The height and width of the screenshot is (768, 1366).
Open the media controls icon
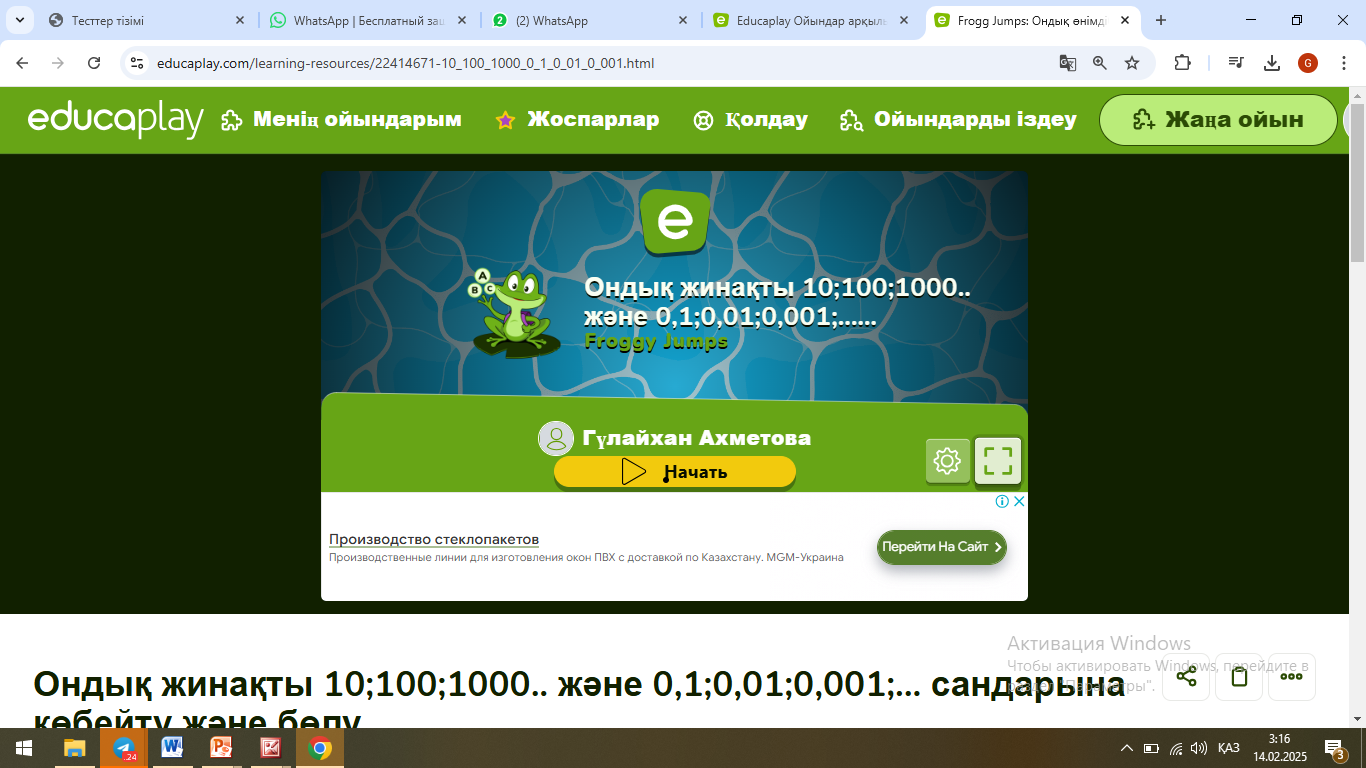point(1237,63)
